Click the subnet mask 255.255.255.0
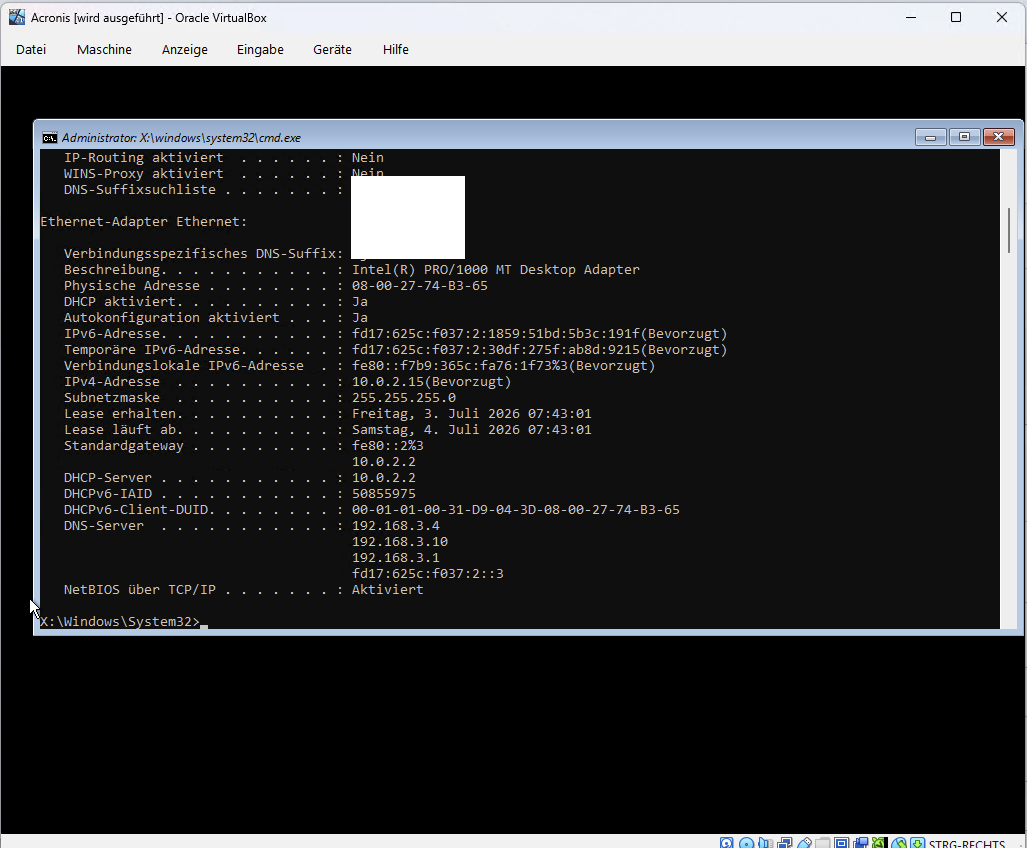This screenshot has width=1027, height=848. click(404, 397)
